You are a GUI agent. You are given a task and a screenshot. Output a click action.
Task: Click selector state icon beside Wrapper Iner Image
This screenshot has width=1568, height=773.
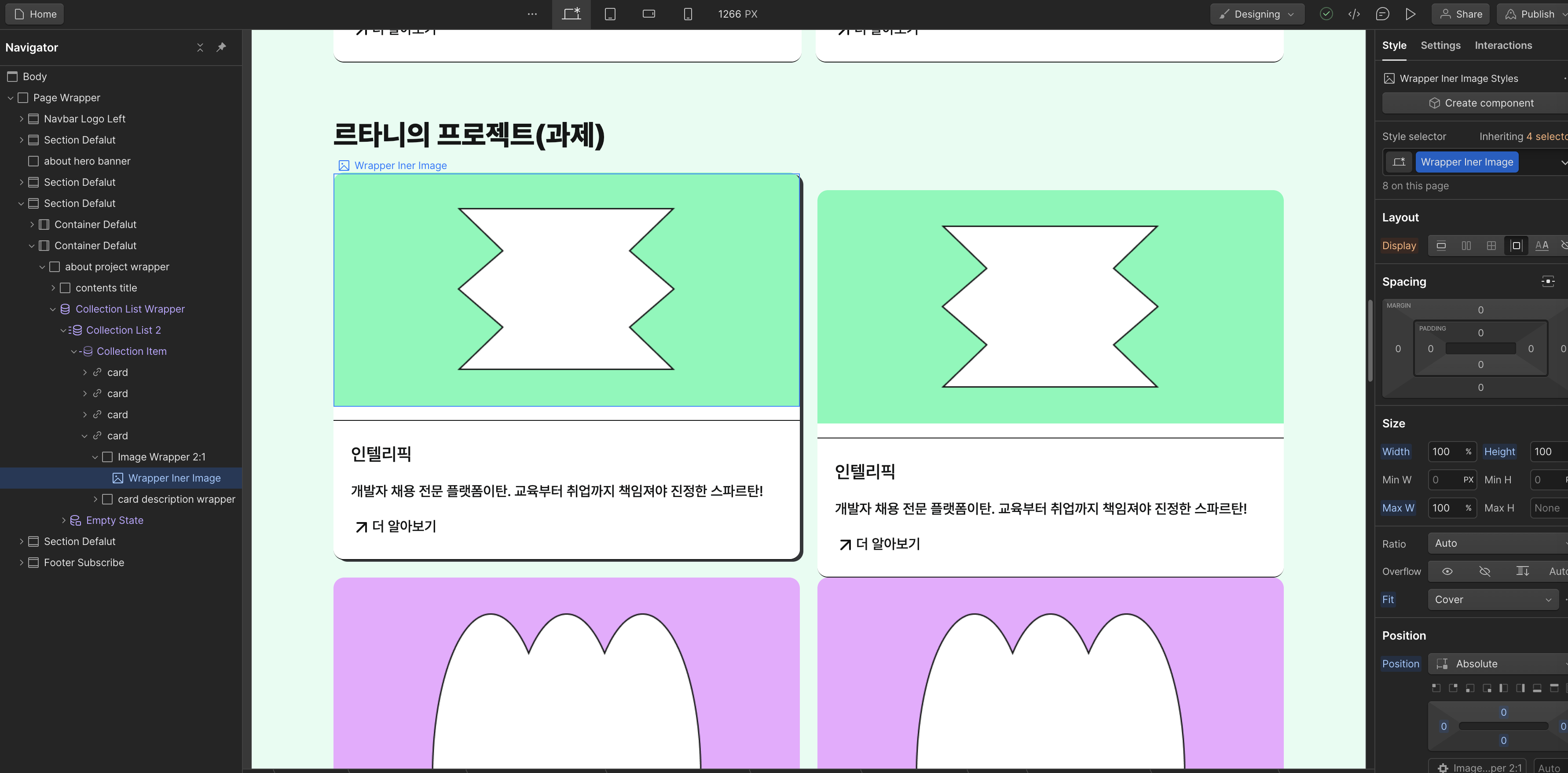tap(1399, 162)
